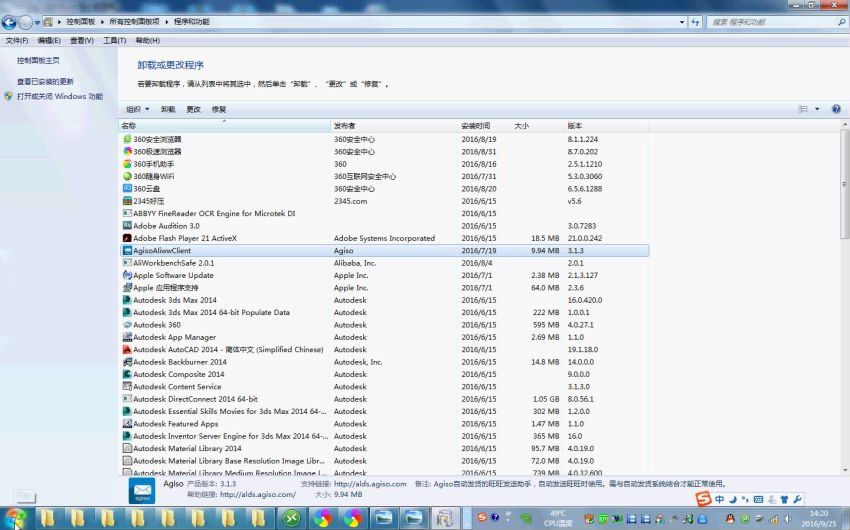Open the soft keyboard icon on IME bar
This screenshot has width=850, height=530.
click(x=758, y=499)
